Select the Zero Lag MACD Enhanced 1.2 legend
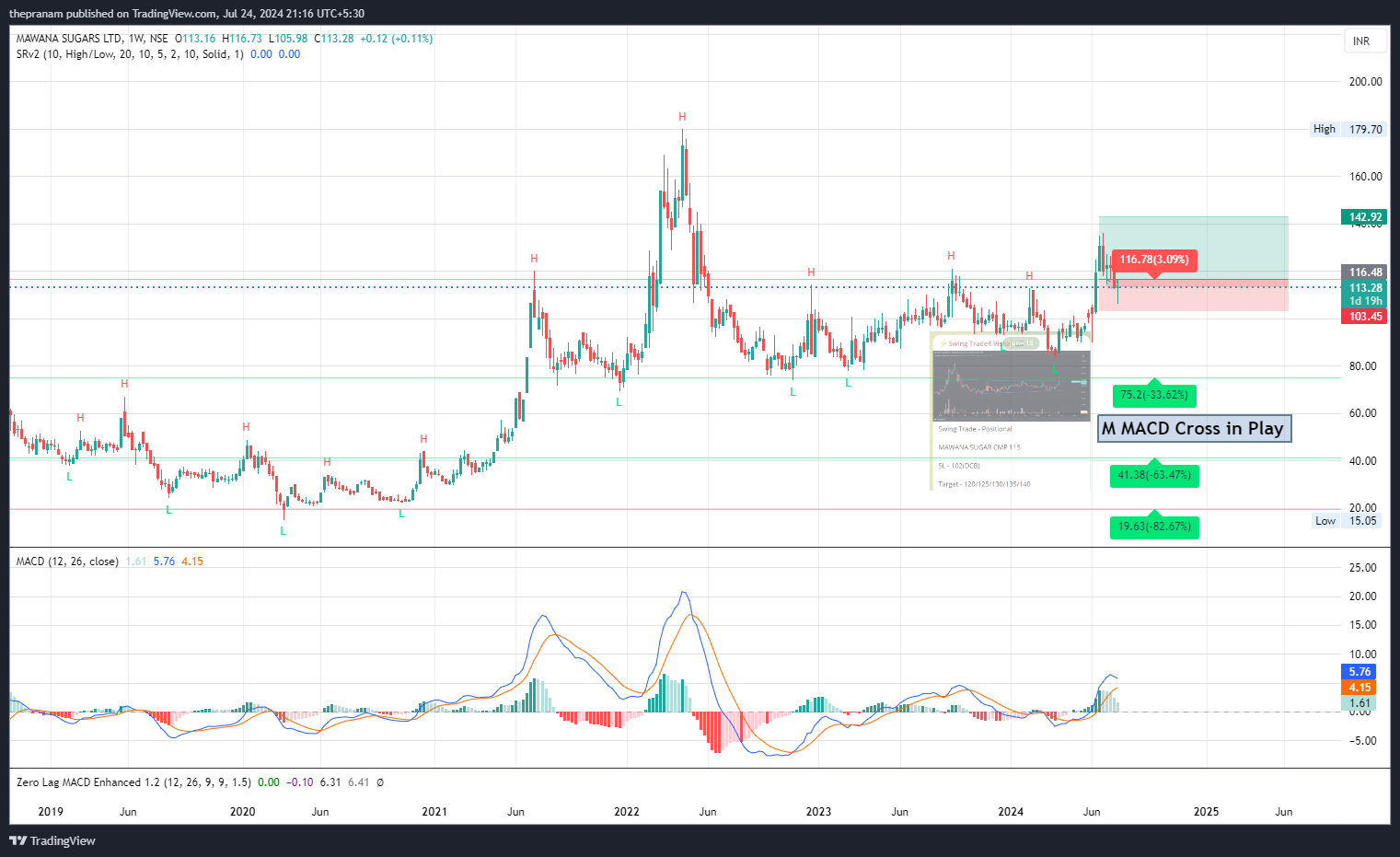The height and width of the screenshot is (857, 1400). pyautogui.click(x=133, y=782)
